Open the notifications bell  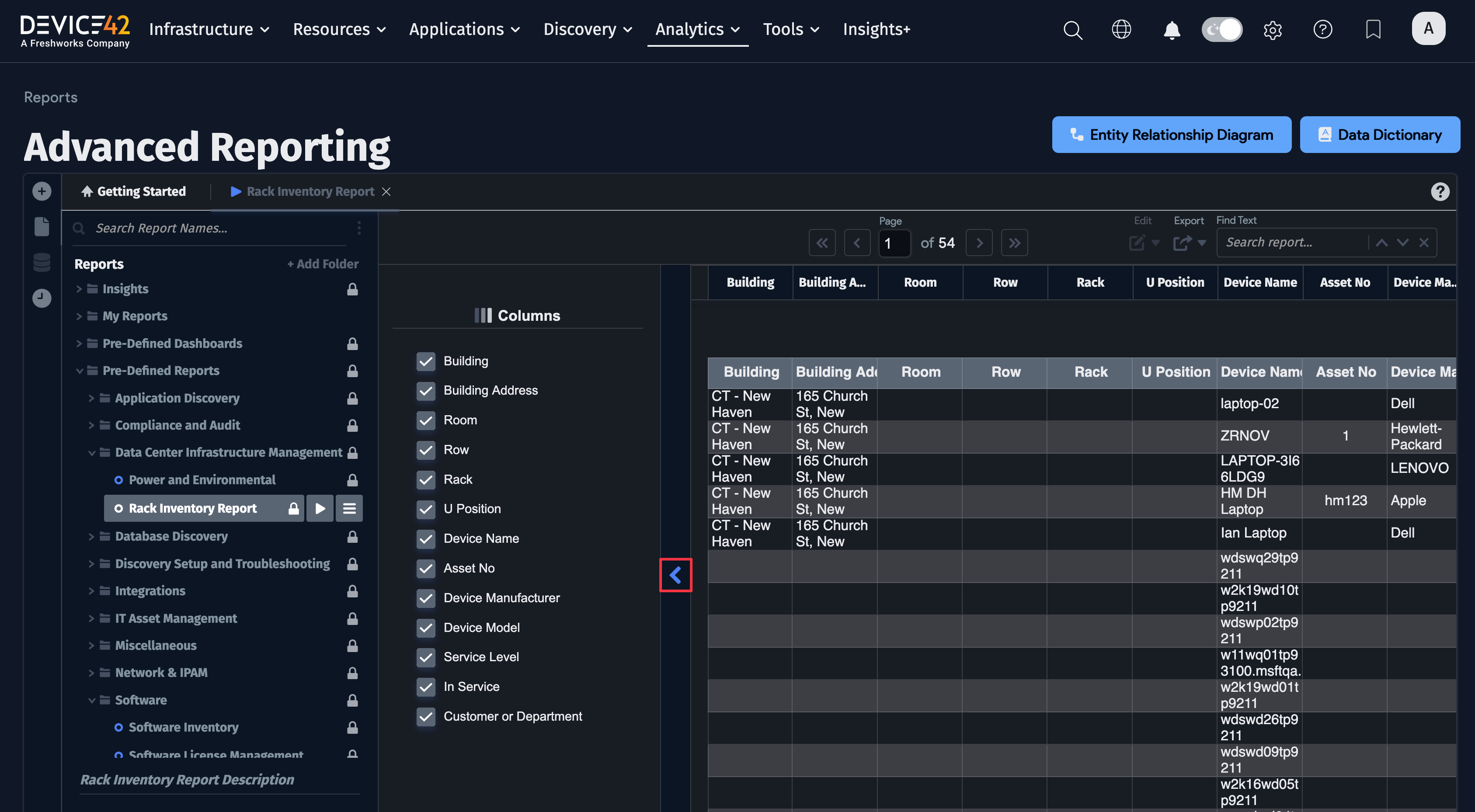click(x=1172, y=30)
